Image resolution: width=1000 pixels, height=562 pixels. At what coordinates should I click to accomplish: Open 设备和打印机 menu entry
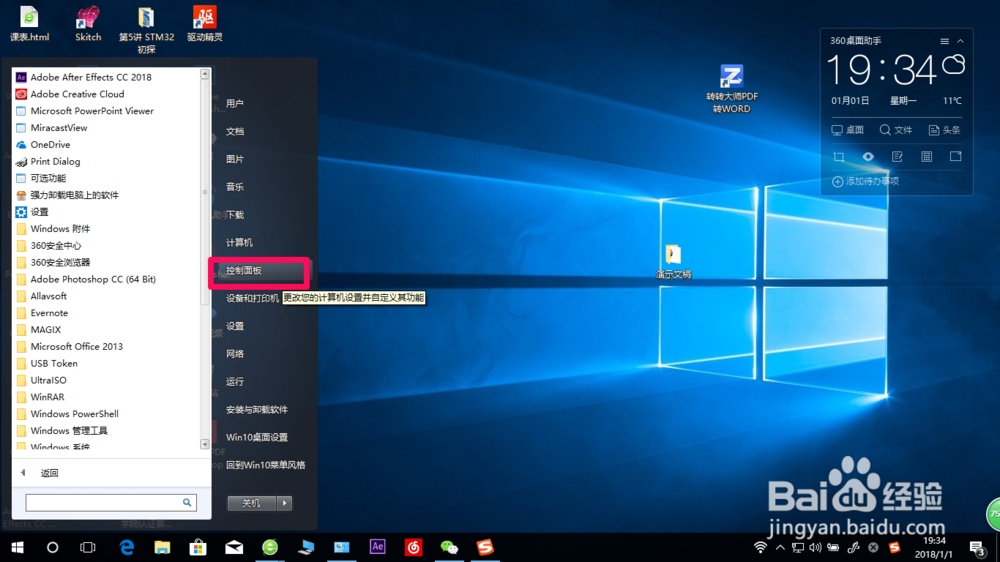point(253,298)
